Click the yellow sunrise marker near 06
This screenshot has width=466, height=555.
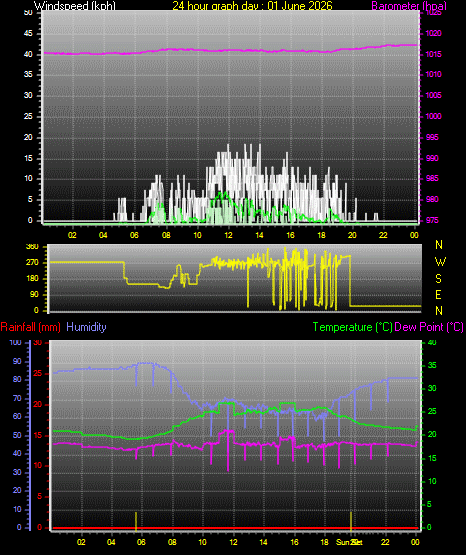(136, 521)
